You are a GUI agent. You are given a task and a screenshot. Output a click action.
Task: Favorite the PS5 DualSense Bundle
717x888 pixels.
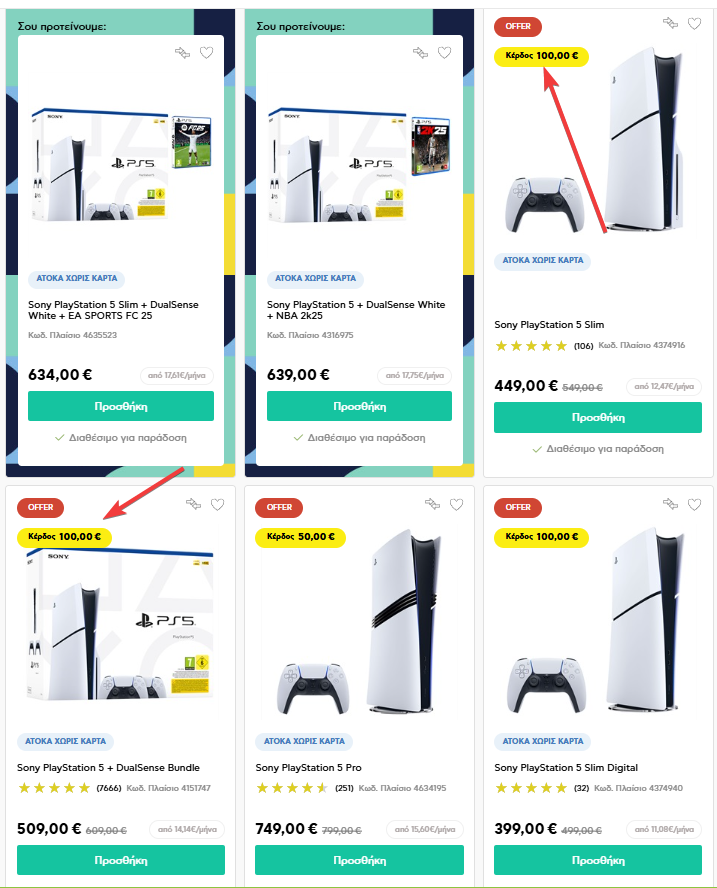pyautogui.click(x=217, y=504)
